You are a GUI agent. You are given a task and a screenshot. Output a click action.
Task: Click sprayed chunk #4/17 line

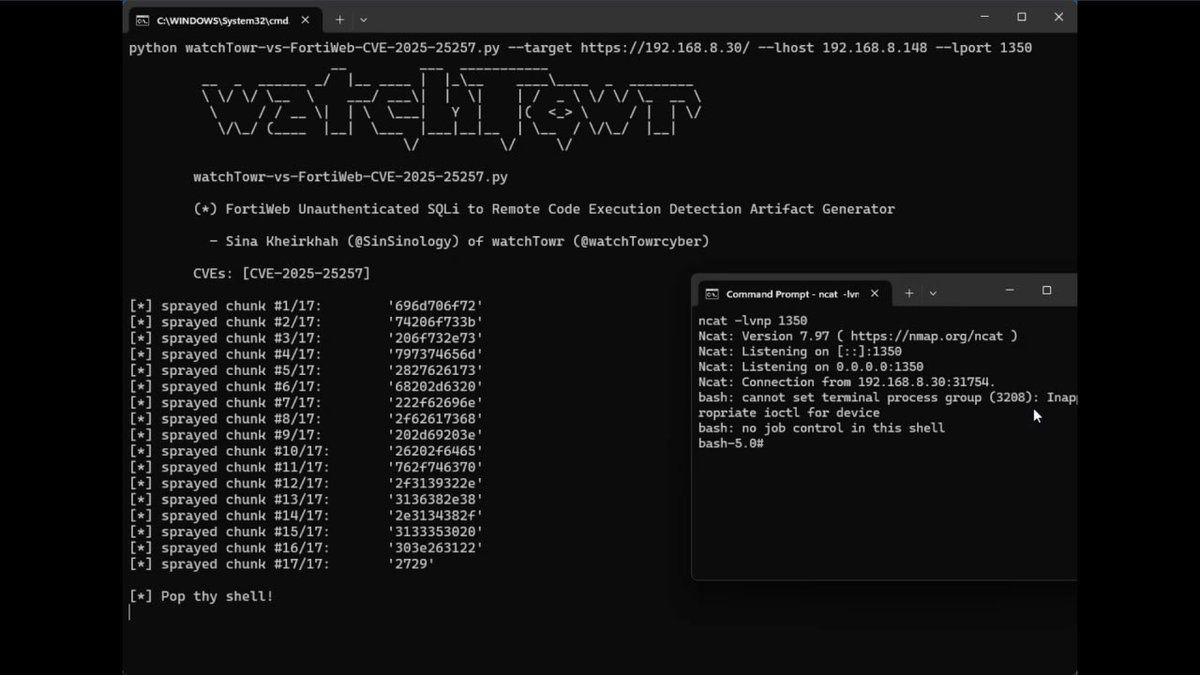pyautogui.click(x=306, y=354)
